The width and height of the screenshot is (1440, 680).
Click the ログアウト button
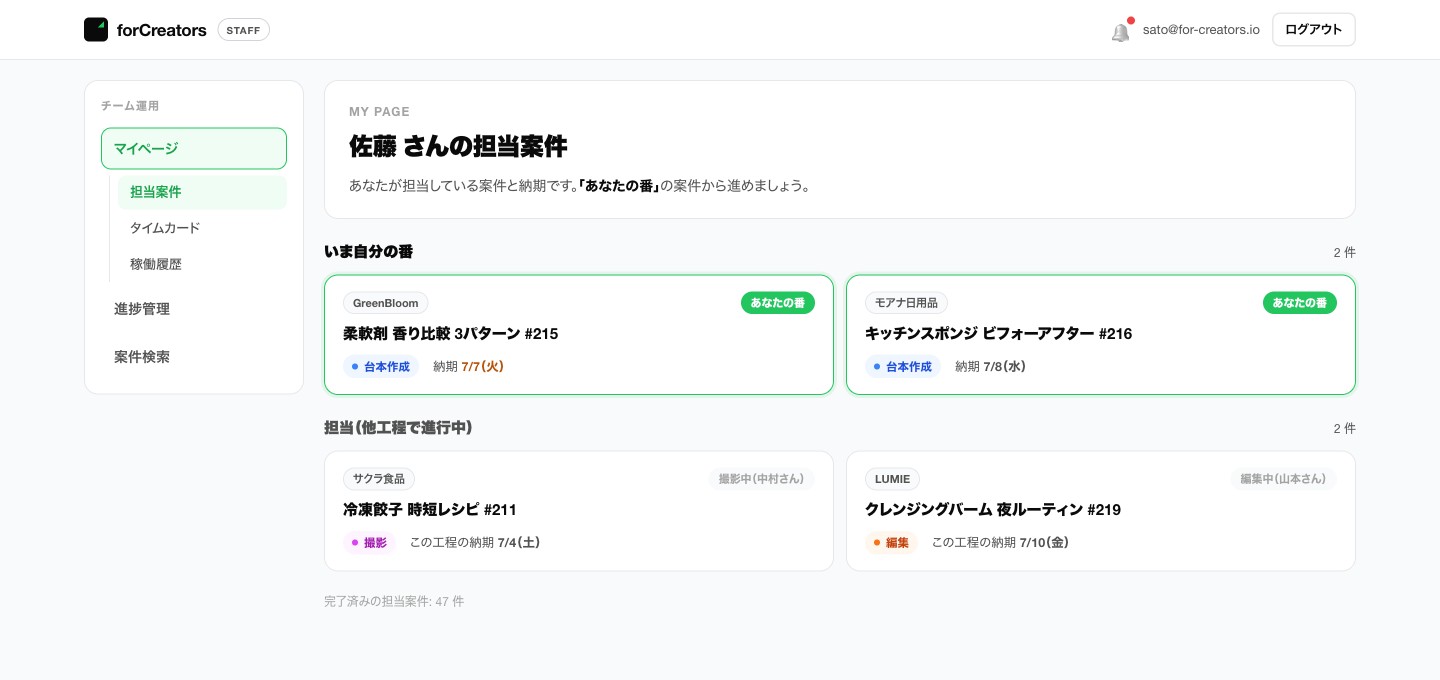tap(1314, 30)
